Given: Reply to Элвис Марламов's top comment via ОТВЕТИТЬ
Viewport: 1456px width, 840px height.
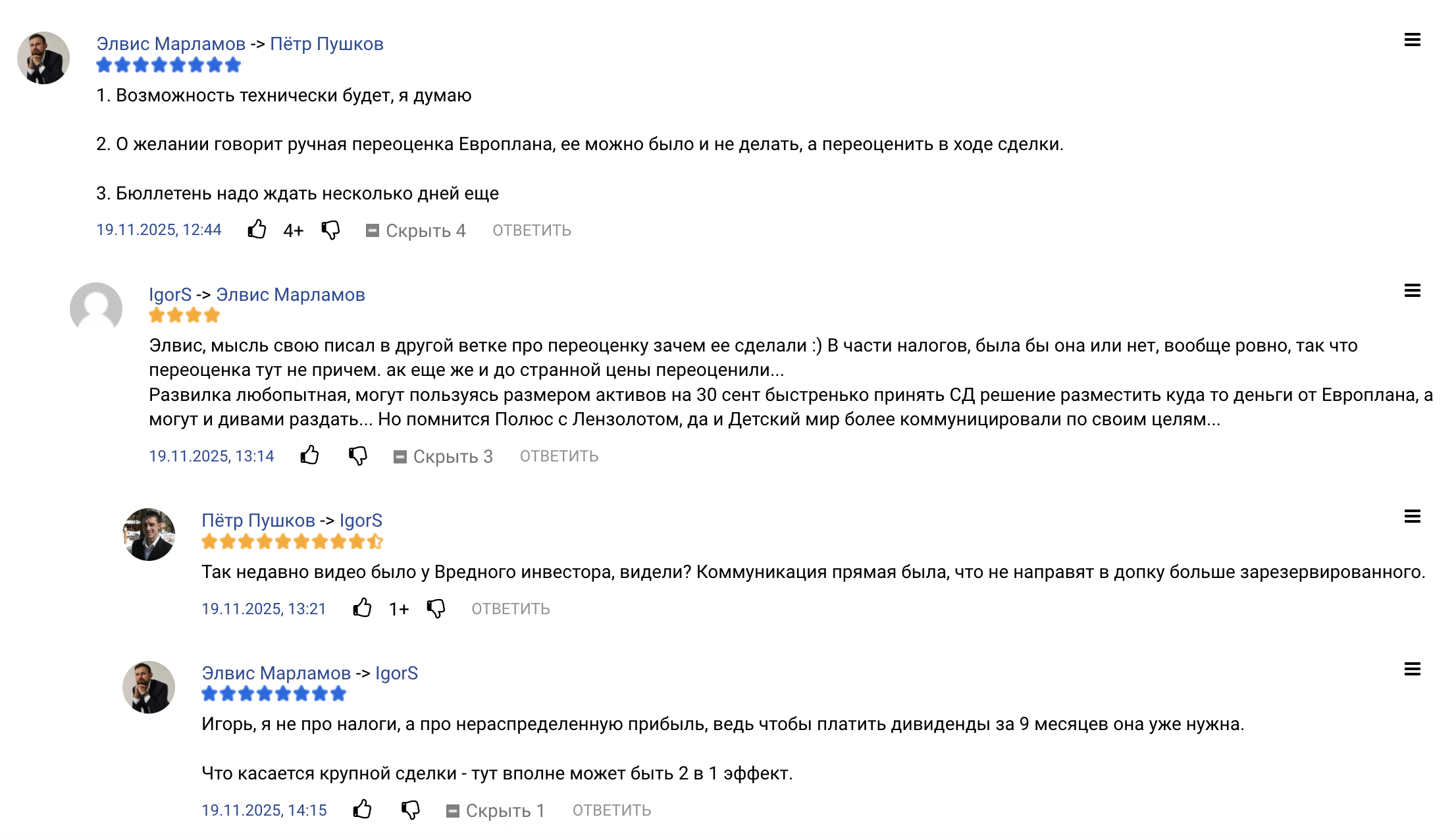Looking at the screenshot, I should 531,230.
